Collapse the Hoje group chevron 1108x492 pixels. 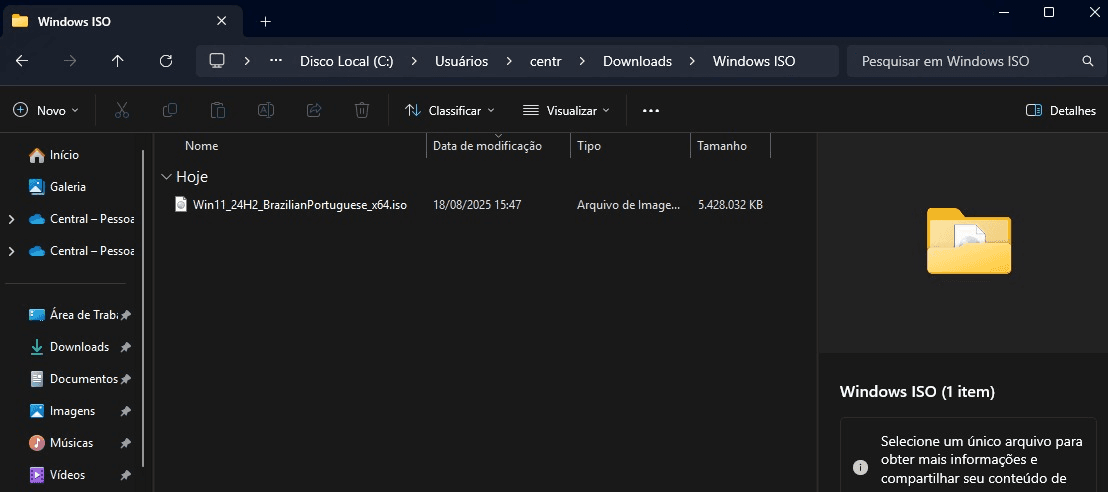coord(166,177)
